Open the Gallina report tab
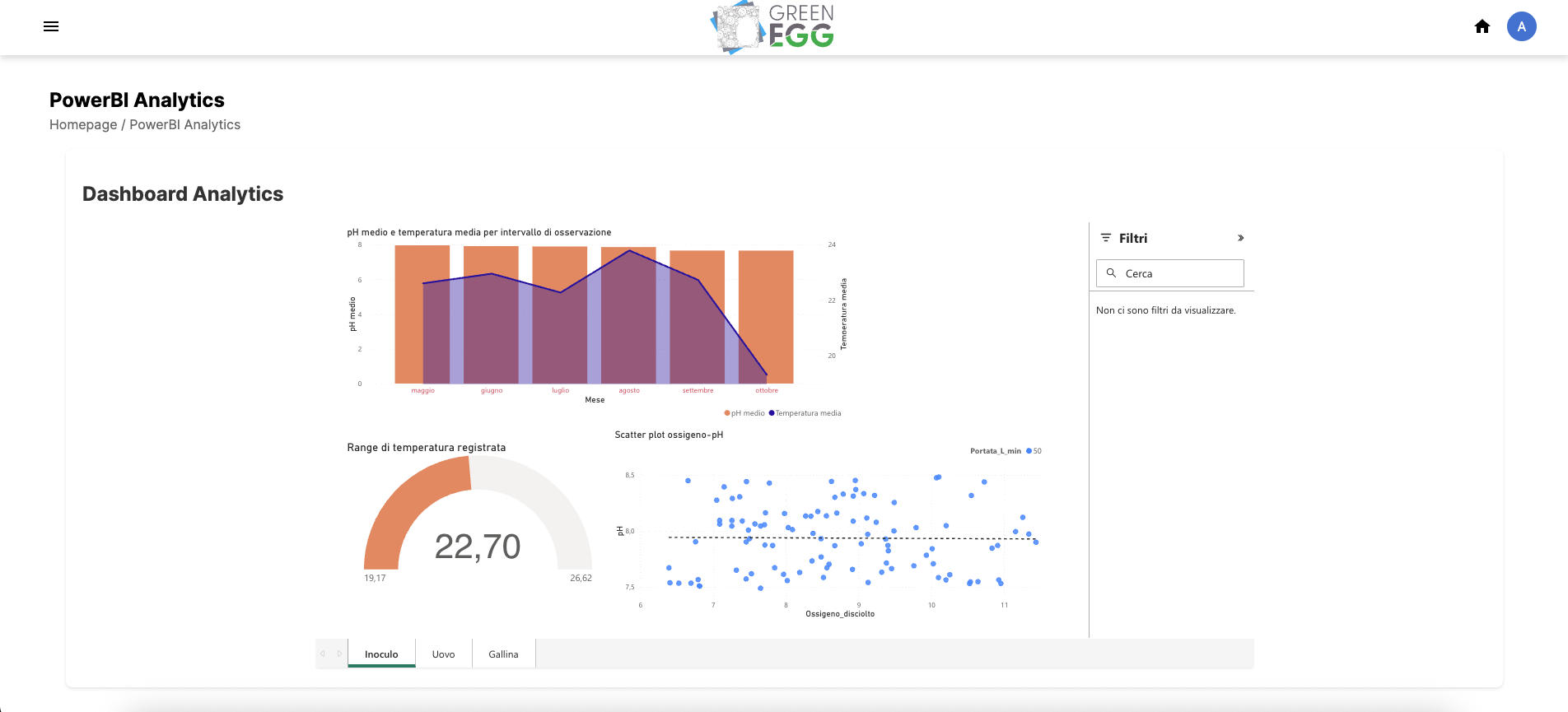 (x=503, y=654)
